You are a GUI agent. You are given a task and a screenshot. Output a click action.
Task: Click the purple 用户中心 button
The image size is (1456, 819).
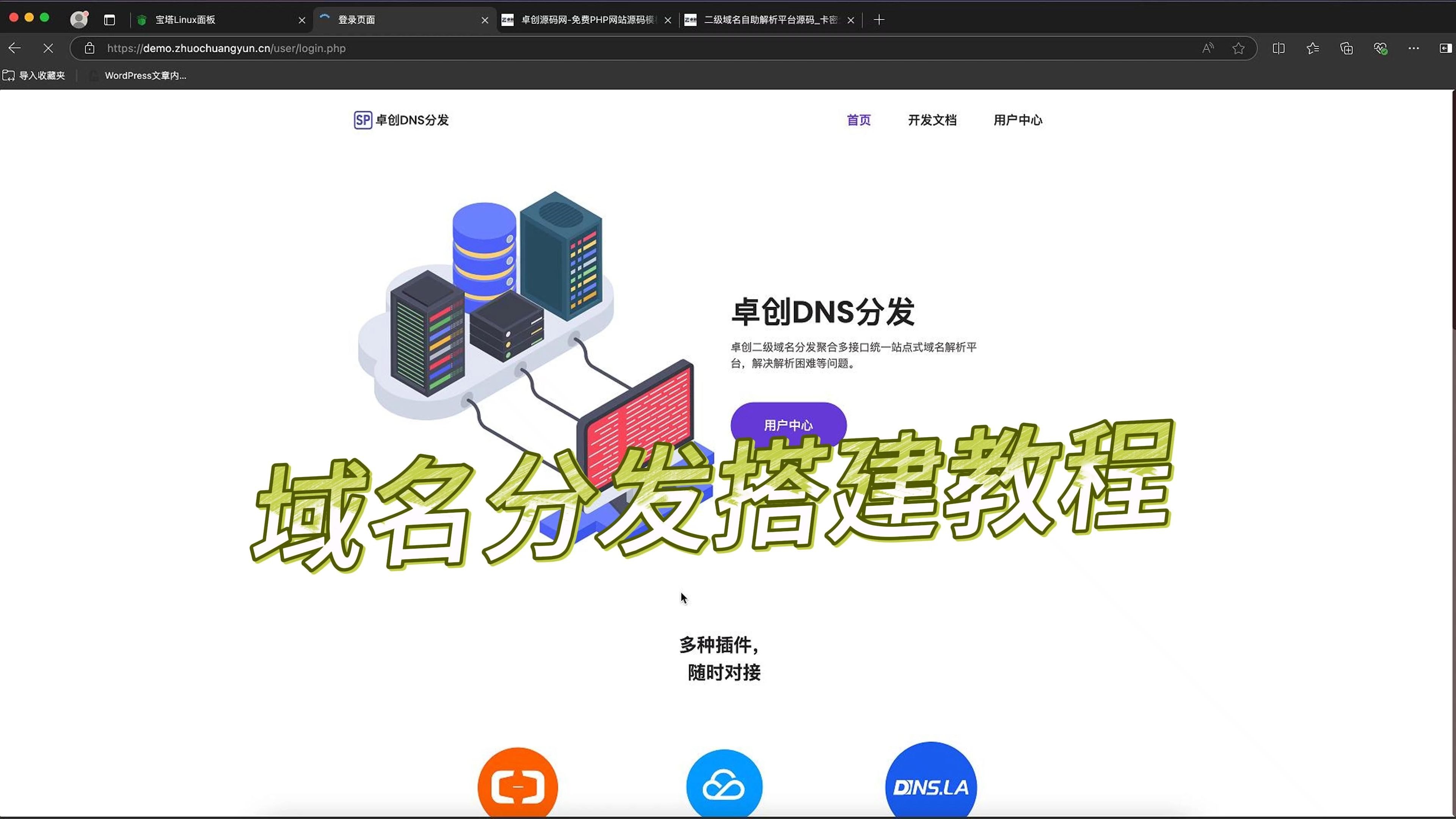pyautogui.click(x=788, y=425)
